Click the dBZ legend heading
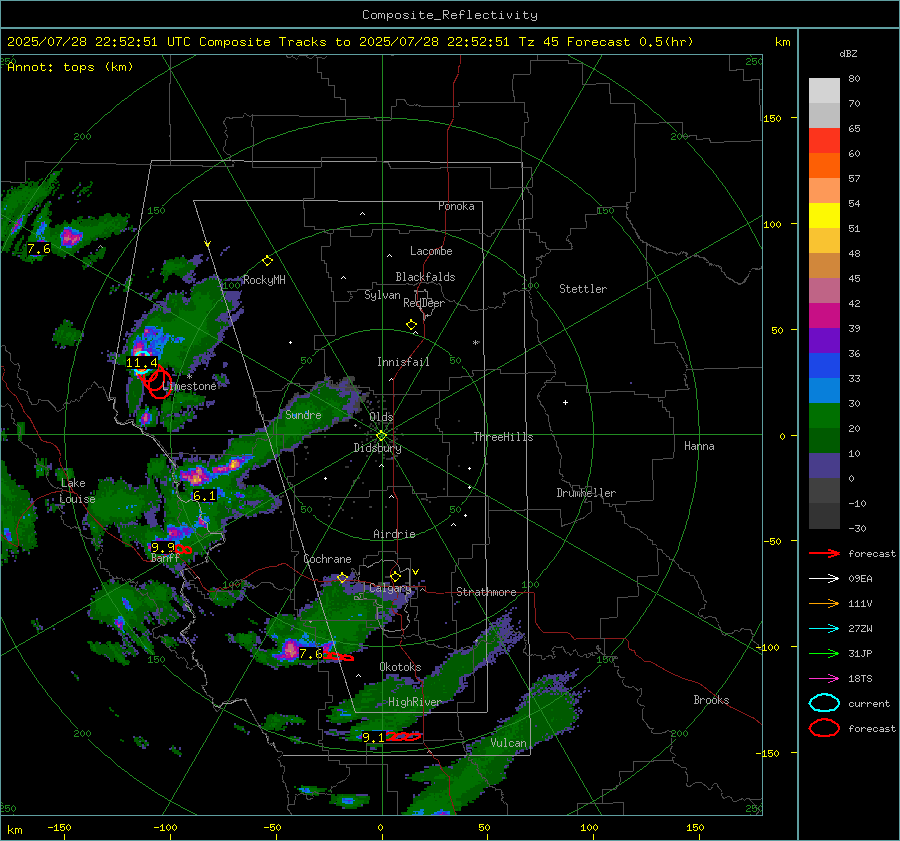This screenshot has width=900, height=841. click(x=848, y=53)
